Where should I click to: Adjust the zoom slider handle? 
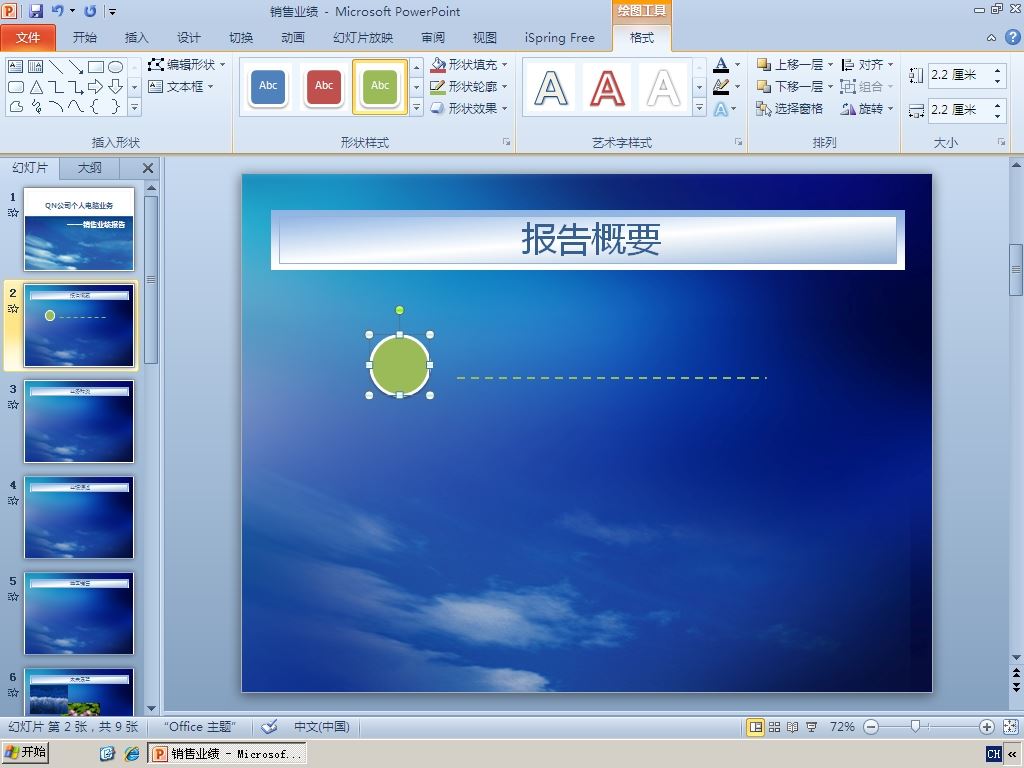click(915, 727)
